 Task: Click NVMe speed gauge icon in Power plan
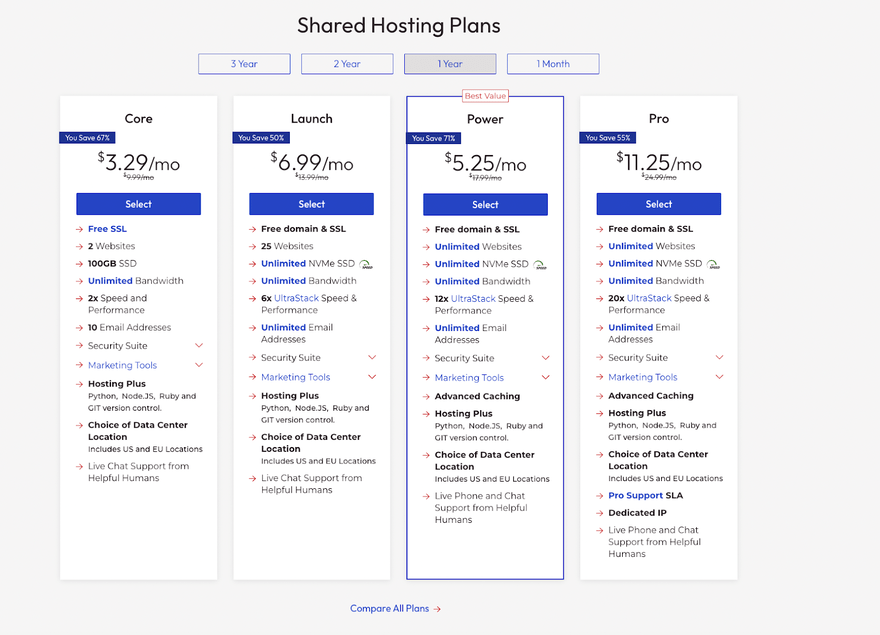coord(540,265)
